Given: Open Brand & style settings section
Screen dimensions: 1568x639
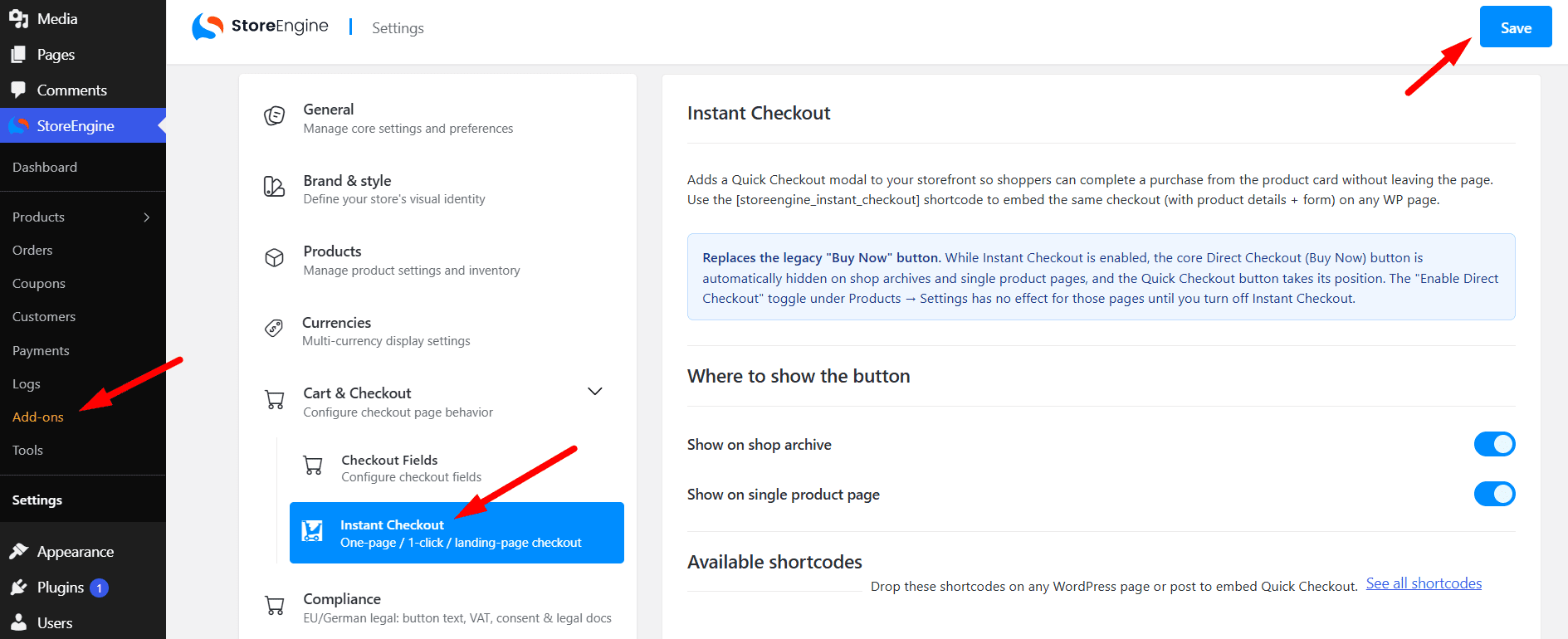Looking at the screenshot, I should (437, 189).
